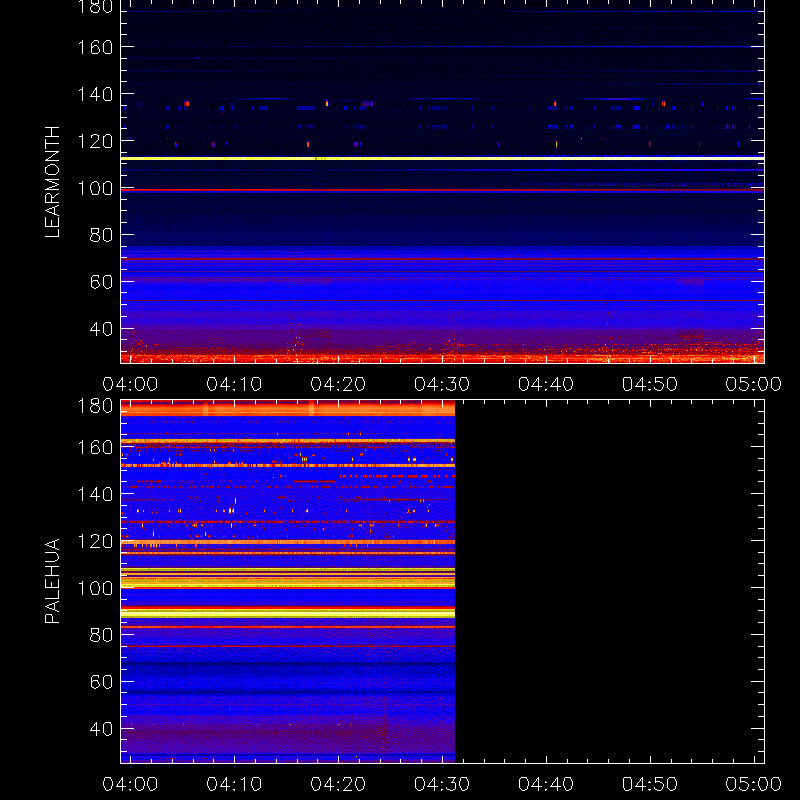The image size is (800, 800).
Task: Click the 04:40 time label under Palehua plot
Action: pyautogui.click(x=546, y=784)
